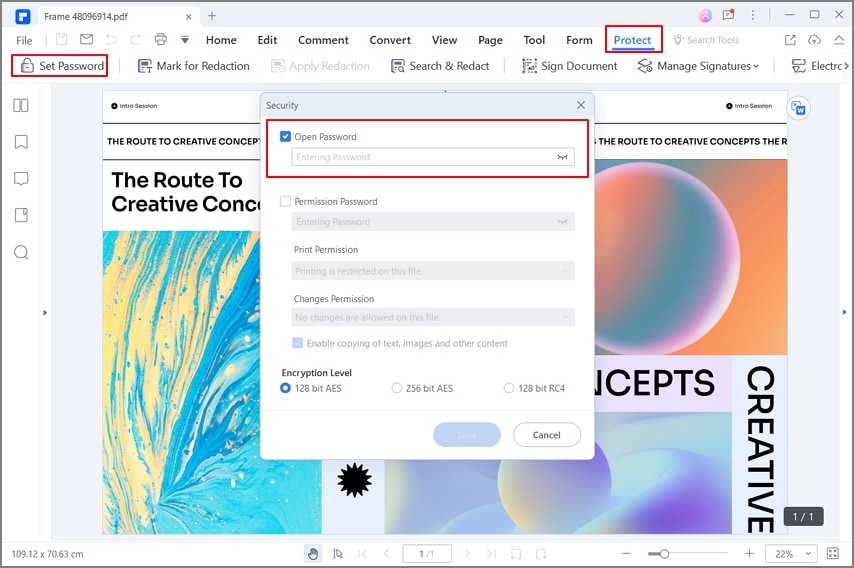Select the hand pan tool
Viewport: 854px width, 568px height.
pos(313,554)
